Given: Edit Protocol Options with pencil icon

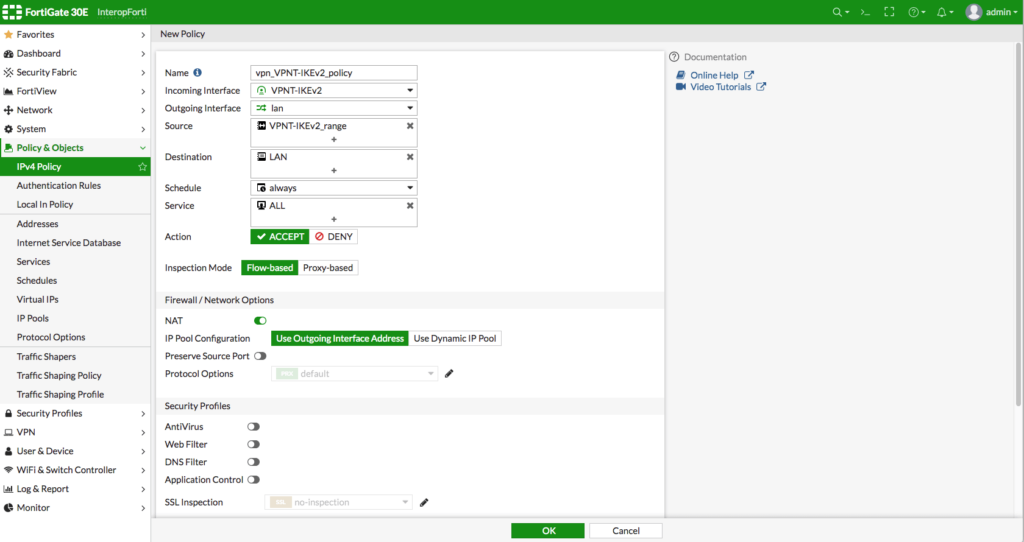Looking at the screenshot, I should click(x=449, y=374).
